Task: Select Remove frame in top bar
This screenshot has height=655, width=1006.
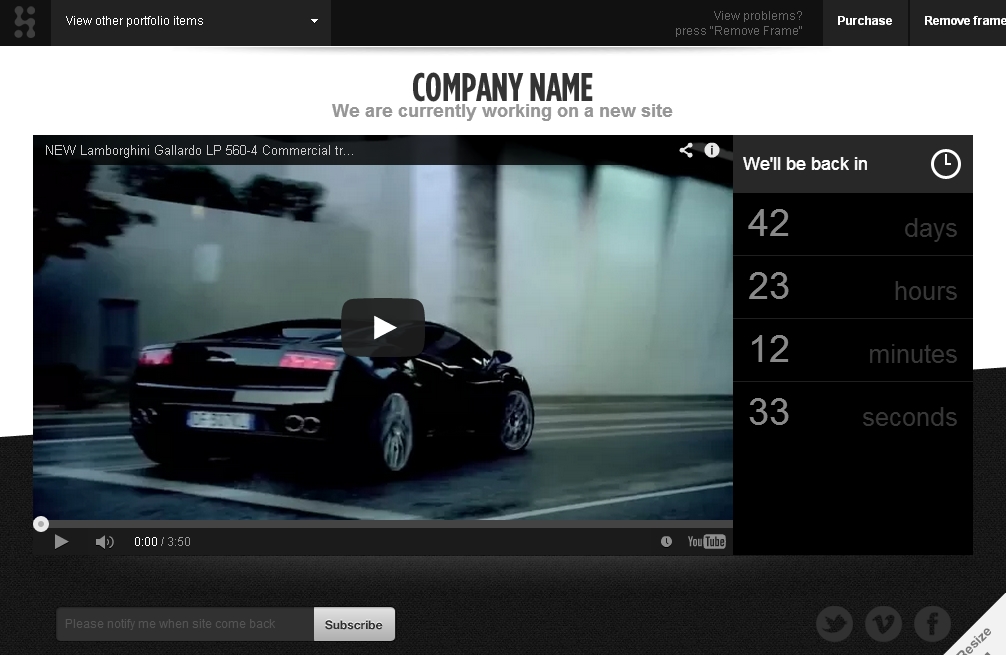Action: click(x=963, y=21)
